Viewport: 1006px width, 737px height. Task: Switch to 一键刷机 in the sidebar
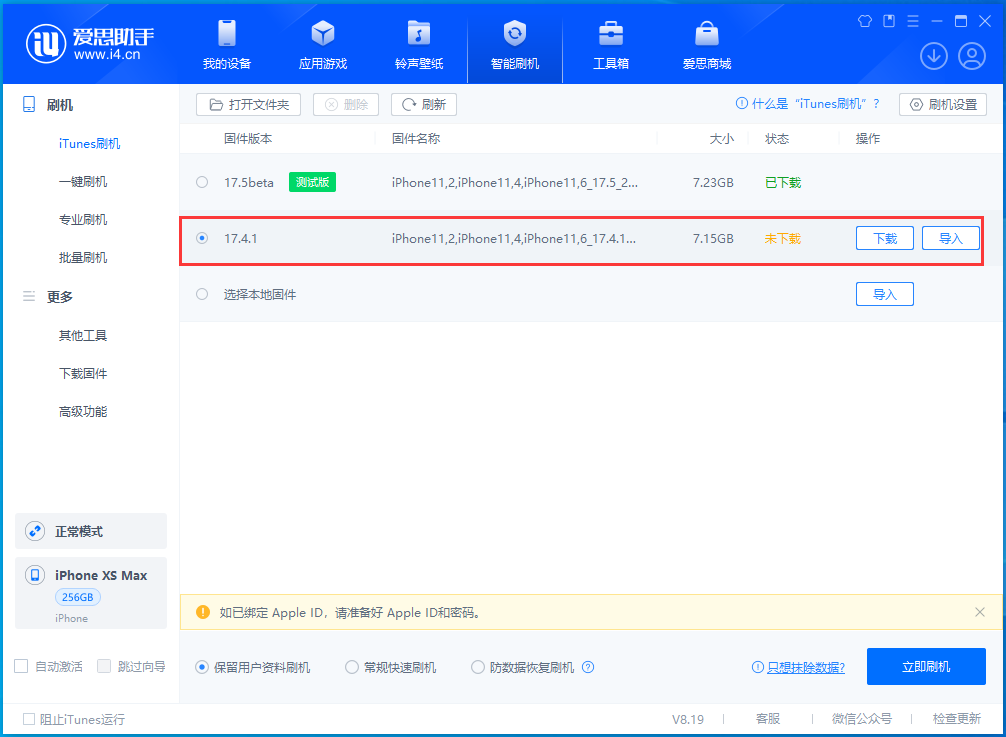click(83, 181)
